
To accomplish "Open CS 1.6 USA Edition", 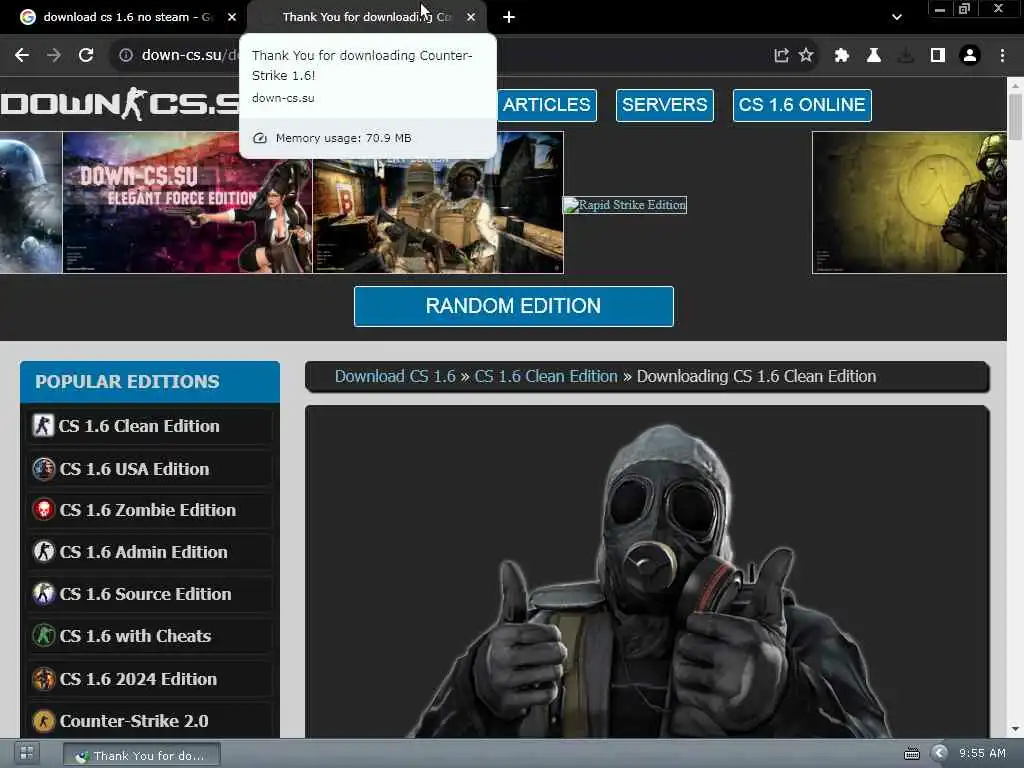I will [150, 469].
